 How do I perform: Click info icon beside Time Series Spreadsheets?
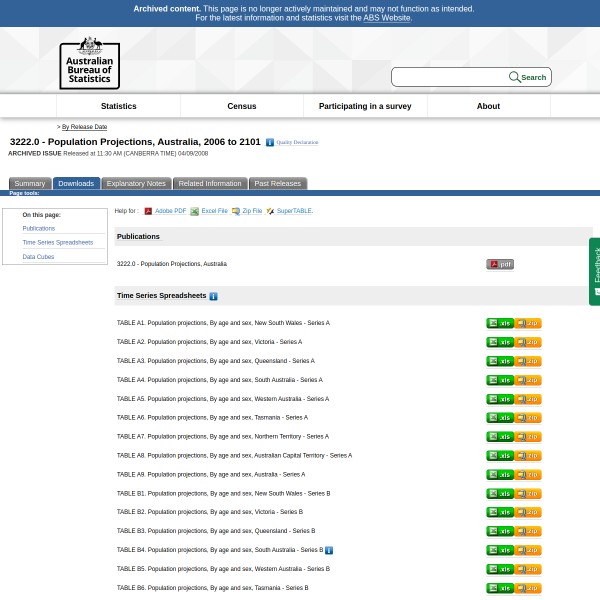tap(213, 296)
